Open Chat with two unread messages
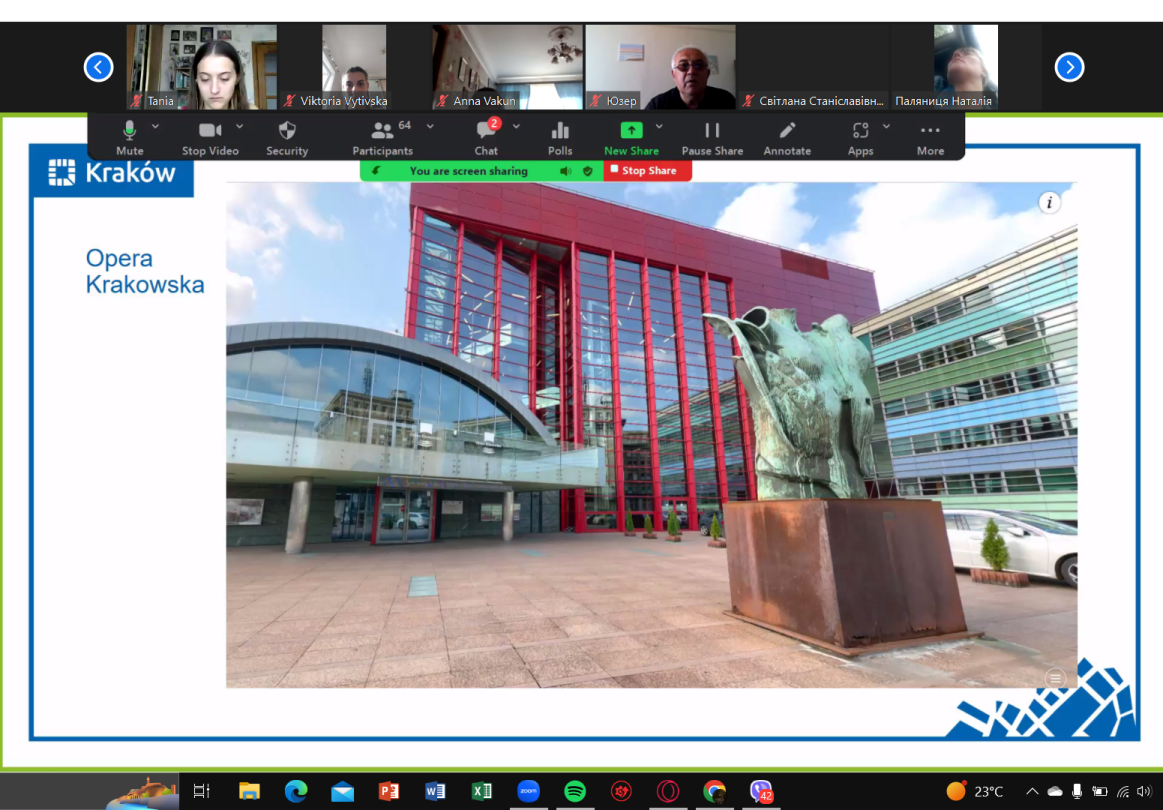1163x810 pixels. click(x=487, y=138)
